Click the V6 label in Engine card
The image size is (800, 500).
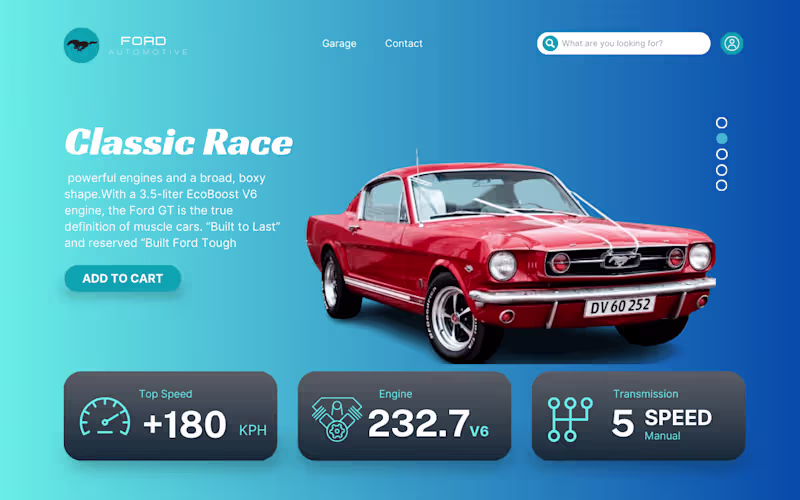[x=479, y=431]
